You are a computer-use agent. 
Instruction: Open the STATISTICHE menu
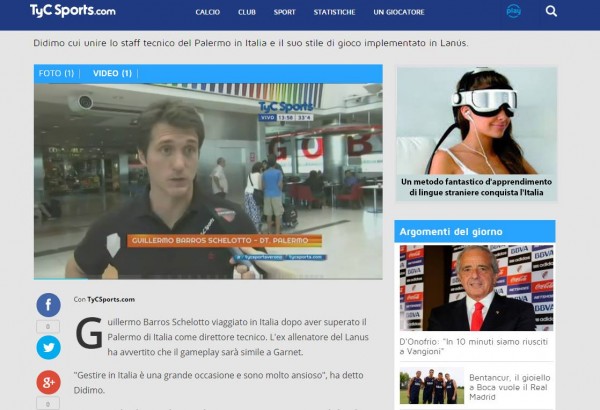pos(334,12)
